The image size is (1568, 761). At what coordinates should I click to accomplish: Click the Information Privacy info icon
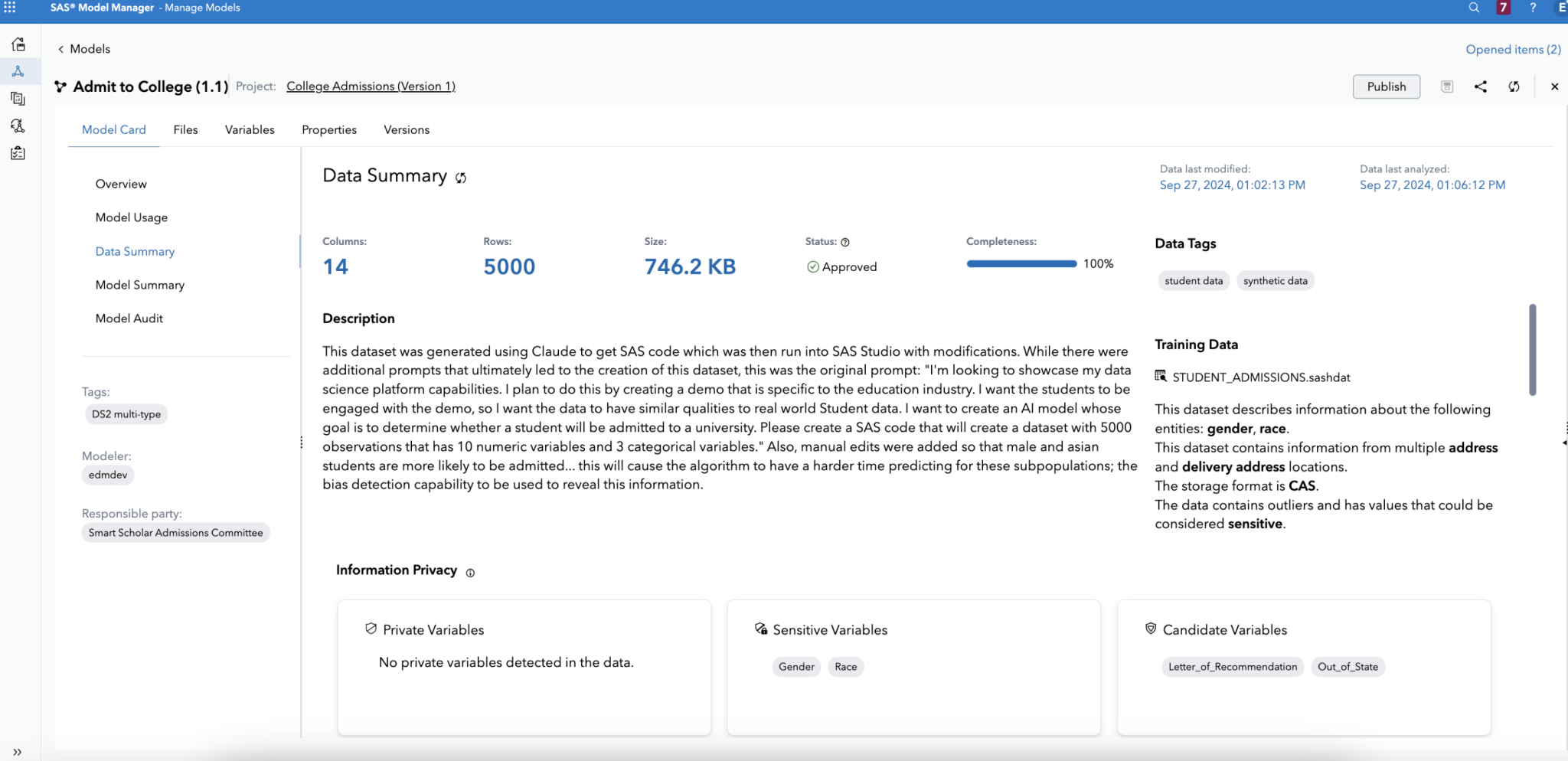[x=470, y=573]
